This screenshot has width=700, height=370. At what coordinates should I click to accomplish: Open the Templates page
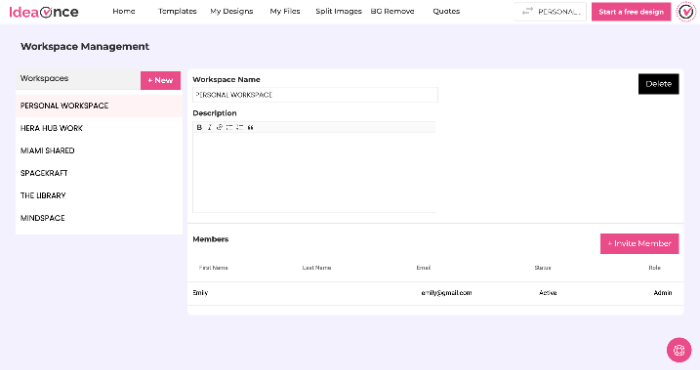(x=177, y=11)
